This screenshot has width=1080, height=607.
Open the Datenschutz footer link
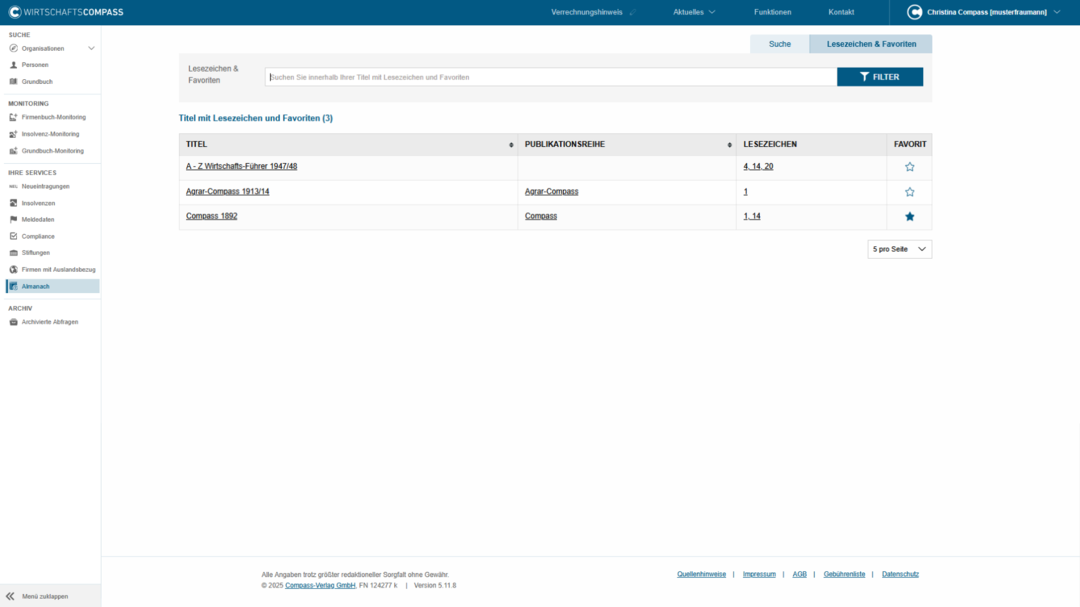pyautogui.click(x=900, y=574)
